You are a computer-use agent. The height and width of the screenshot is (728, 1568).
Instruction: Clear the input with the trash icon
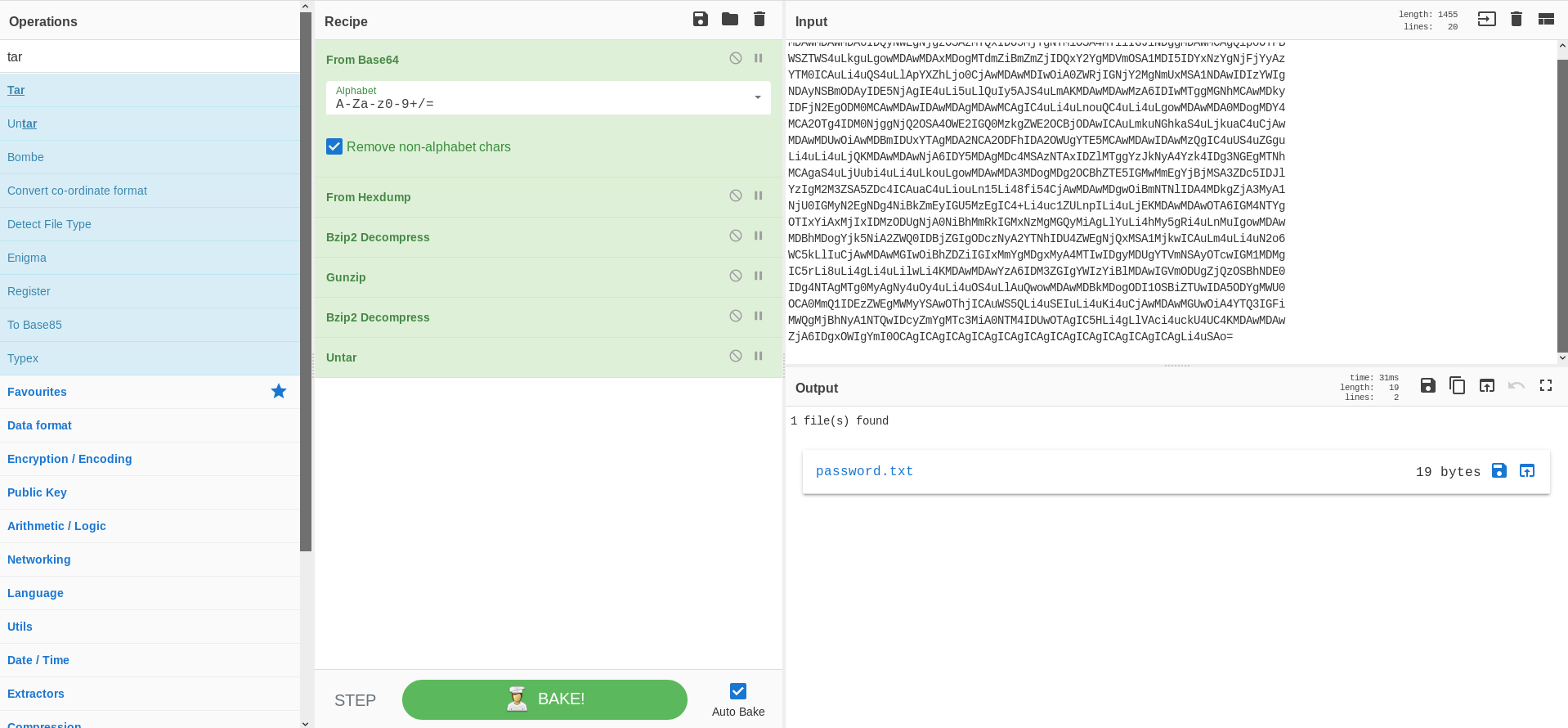(1516, 19)
